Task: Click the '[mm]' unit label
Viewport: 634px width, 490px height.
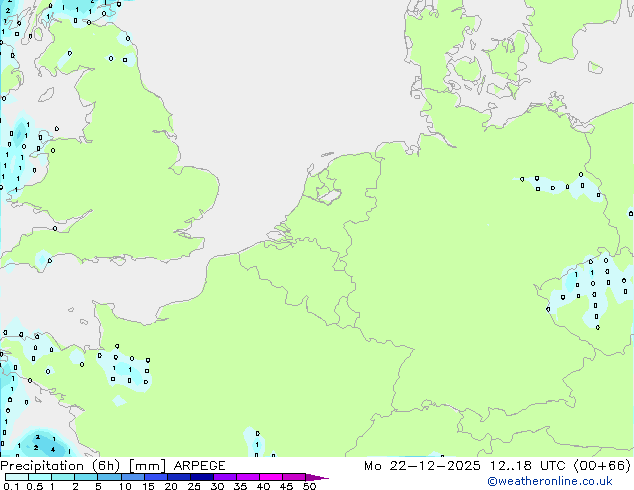Action: point(147,466)
